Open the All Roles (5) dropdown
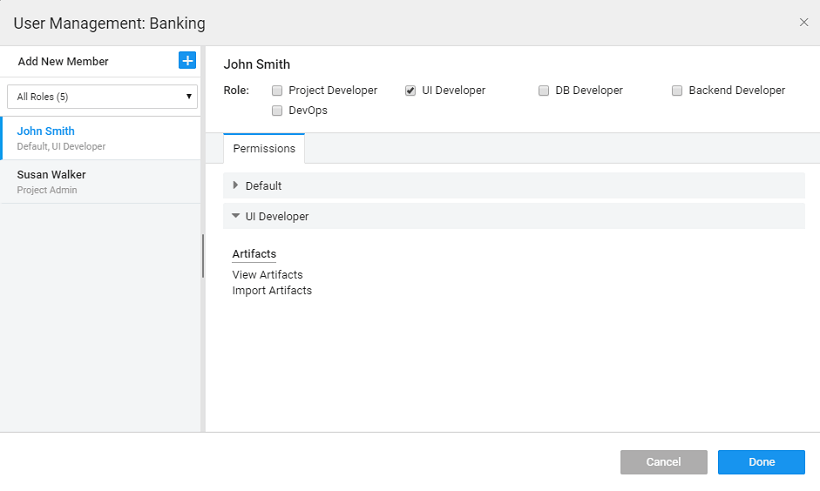Image resolution: width=820 pixels, height=491 pixels. click(x=101, y=97)
